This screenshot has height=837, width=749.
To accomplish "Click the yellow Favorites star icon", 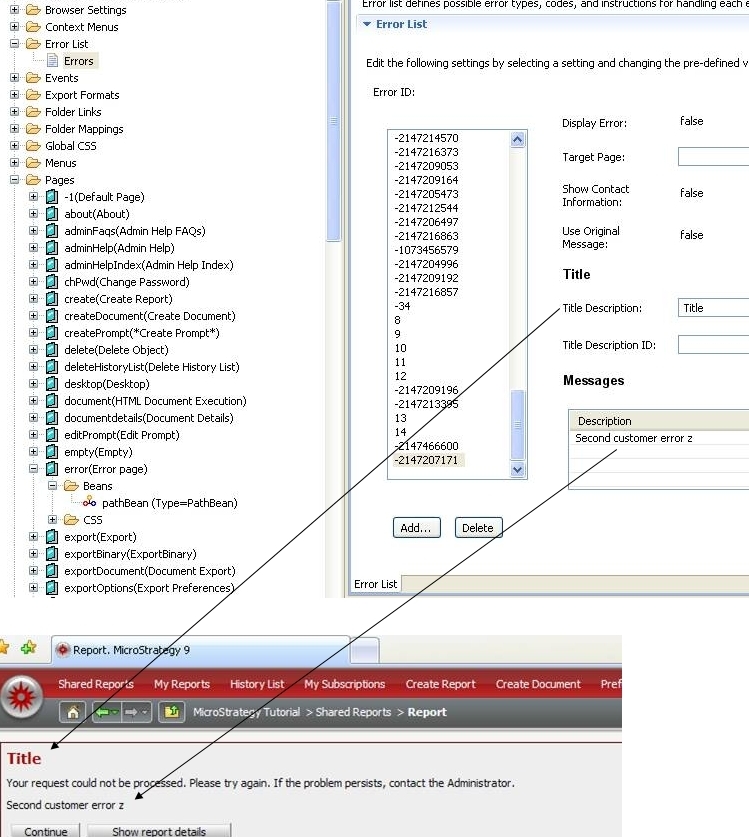I will tap(3, 648).
